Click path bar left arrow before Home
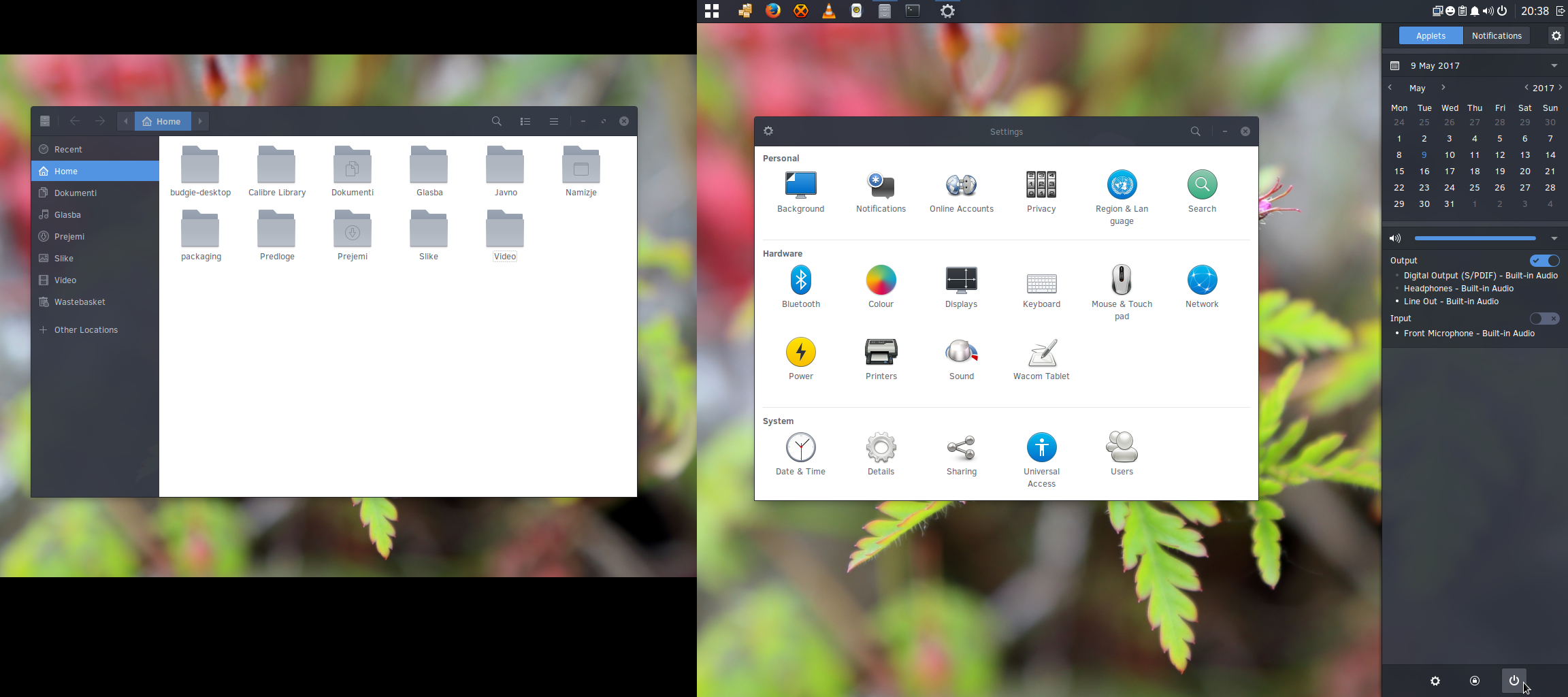1568x697 pixels. coord(126,121)
